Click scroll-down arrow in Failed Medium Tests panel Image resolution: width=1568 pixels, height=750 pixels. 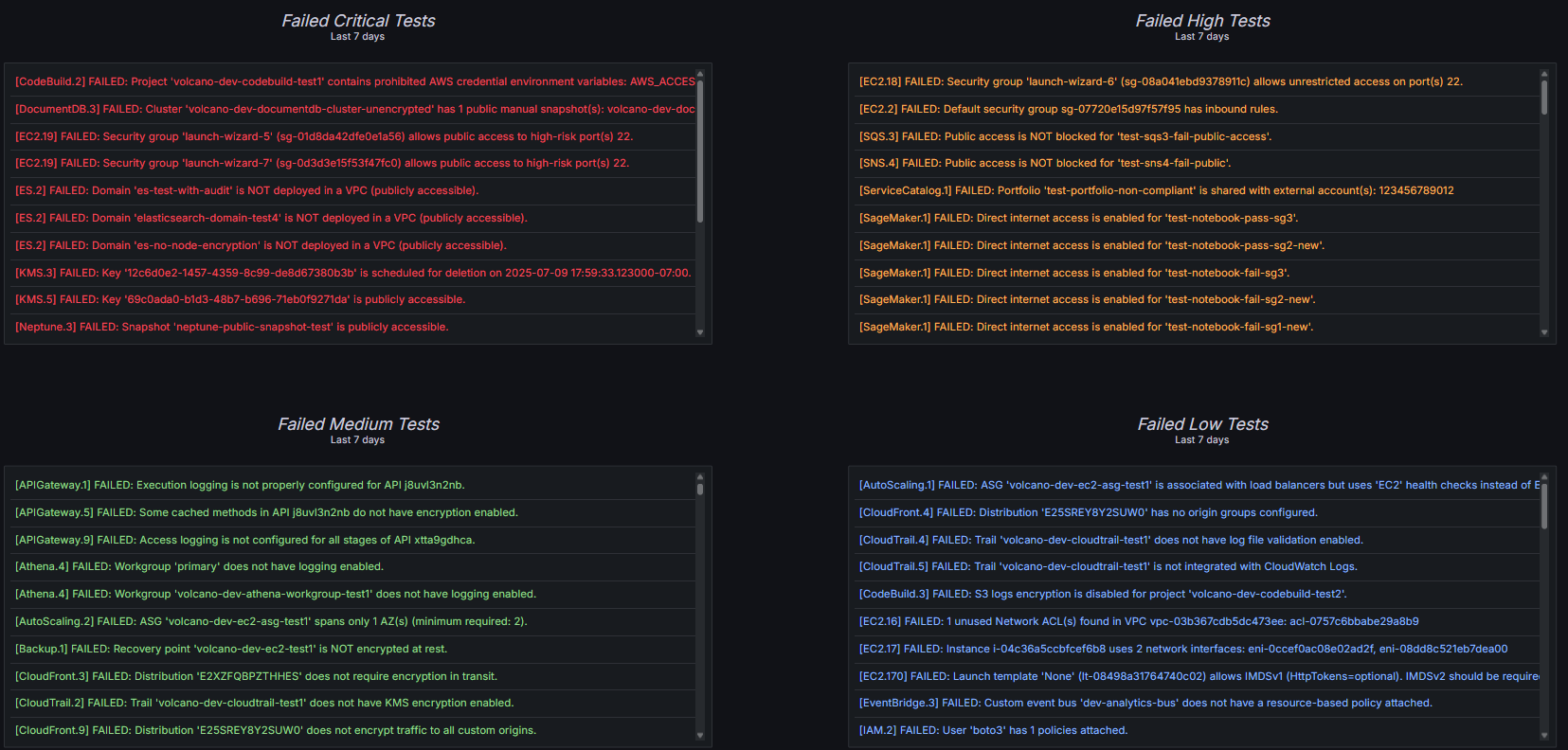click(x=700, y=735)
